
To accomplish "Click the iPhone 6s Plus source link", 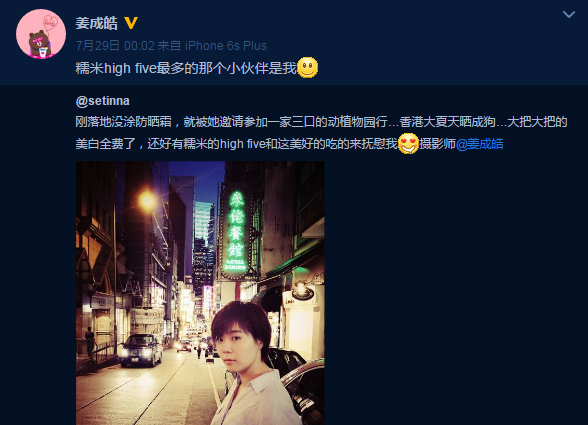I will click(226, 46).
